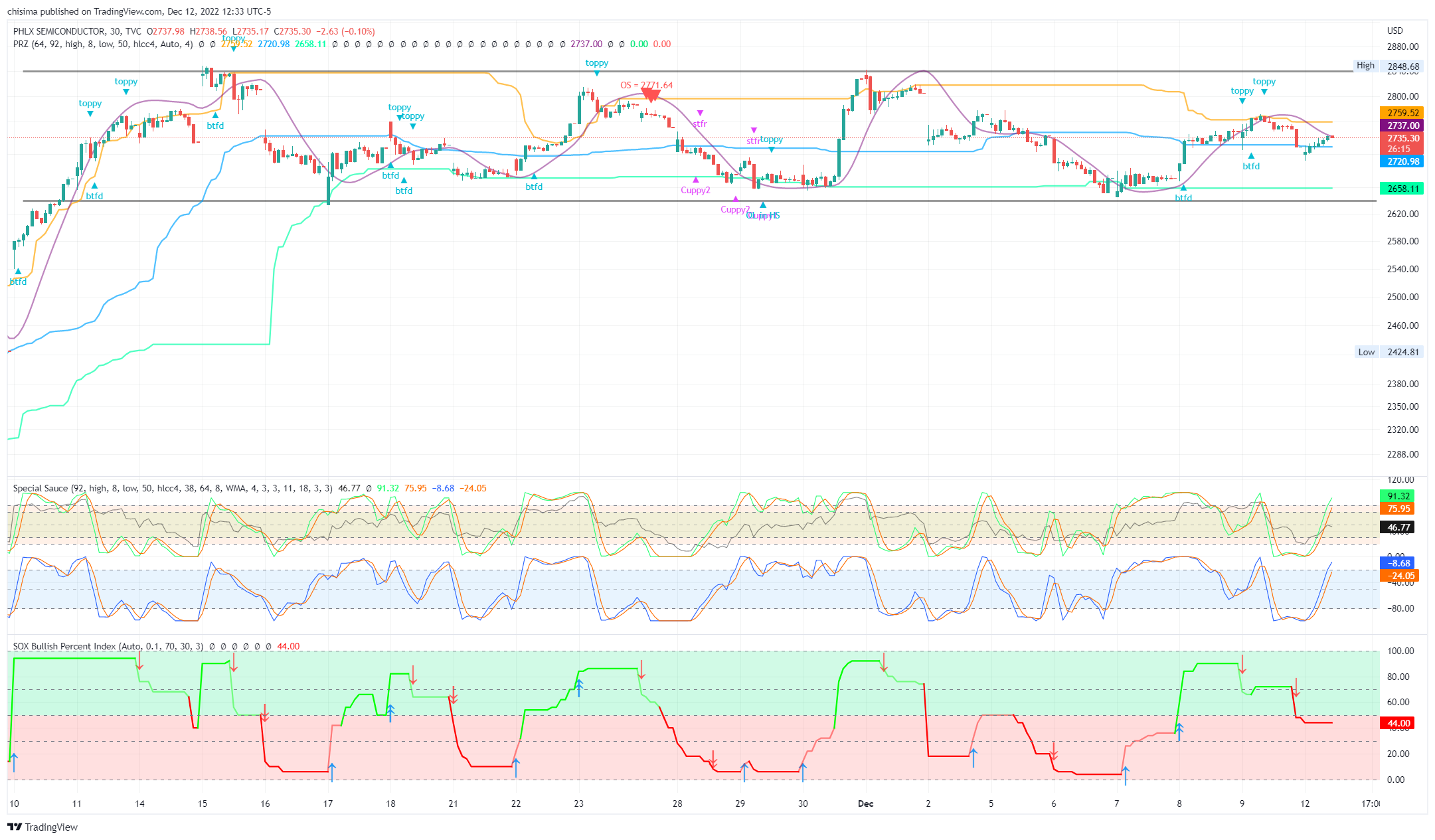Image resolution: width=1435 pixels, height=840 pixels.
Task: Select the magenta stfr marker below the OS label
Action: tap(700, 114)
